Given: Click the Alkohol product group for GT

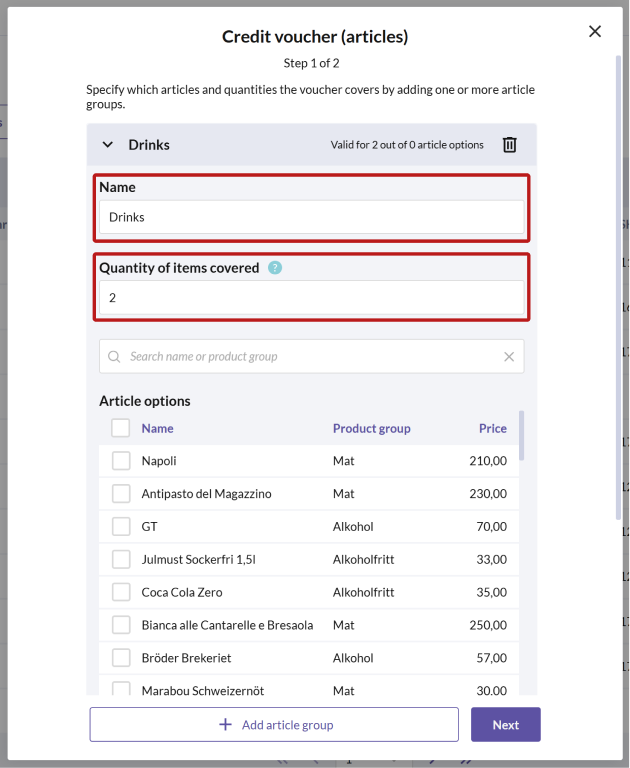Looking at the screenshot, I should (x=353, y=527).
